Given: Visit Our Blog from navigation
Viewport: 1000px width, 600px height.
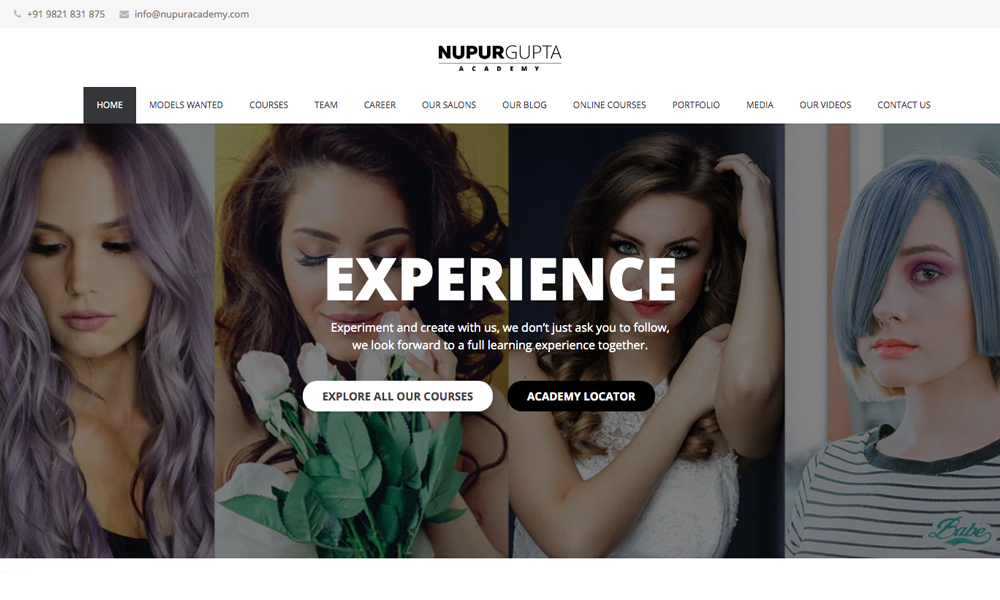Looking at the screenshot, I should [524, 105].
